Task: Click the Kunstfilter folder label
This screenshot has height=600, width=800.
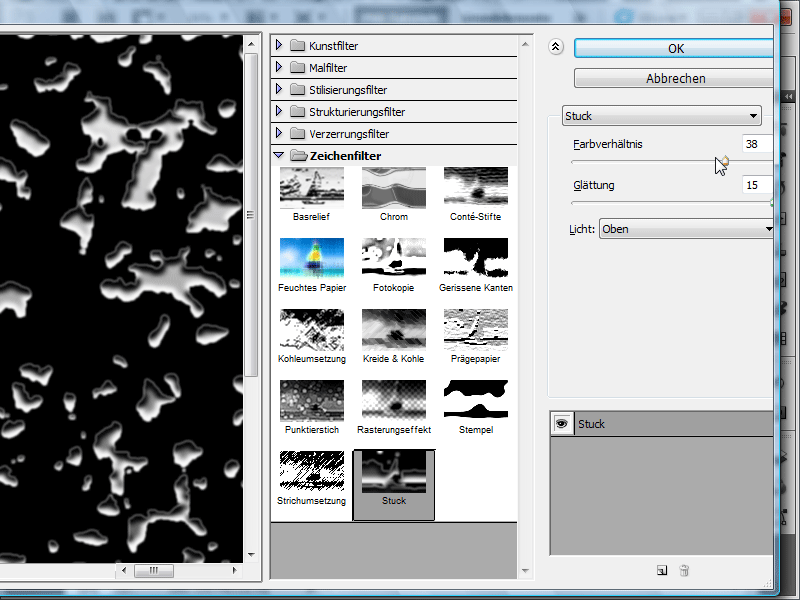Action: click(333, 46)
